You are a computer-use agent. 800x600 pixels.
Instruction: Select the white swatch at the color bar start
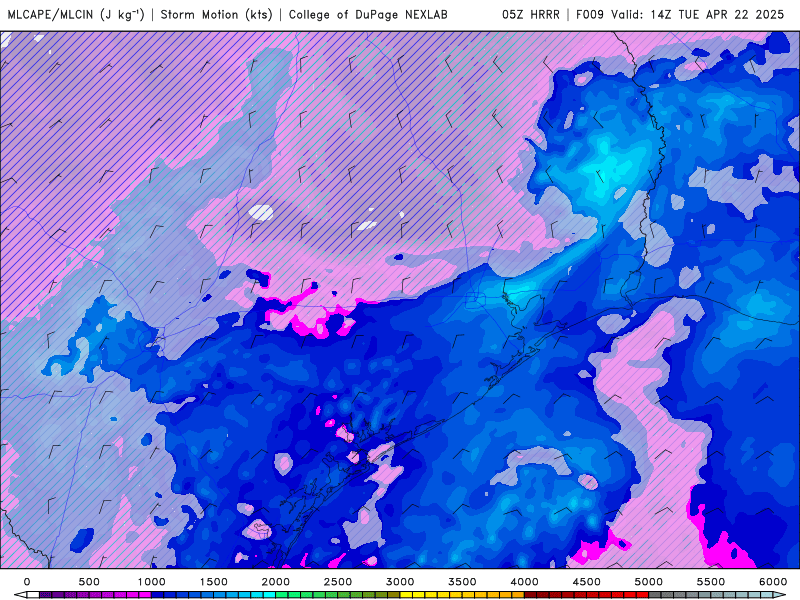click(33, 595)
